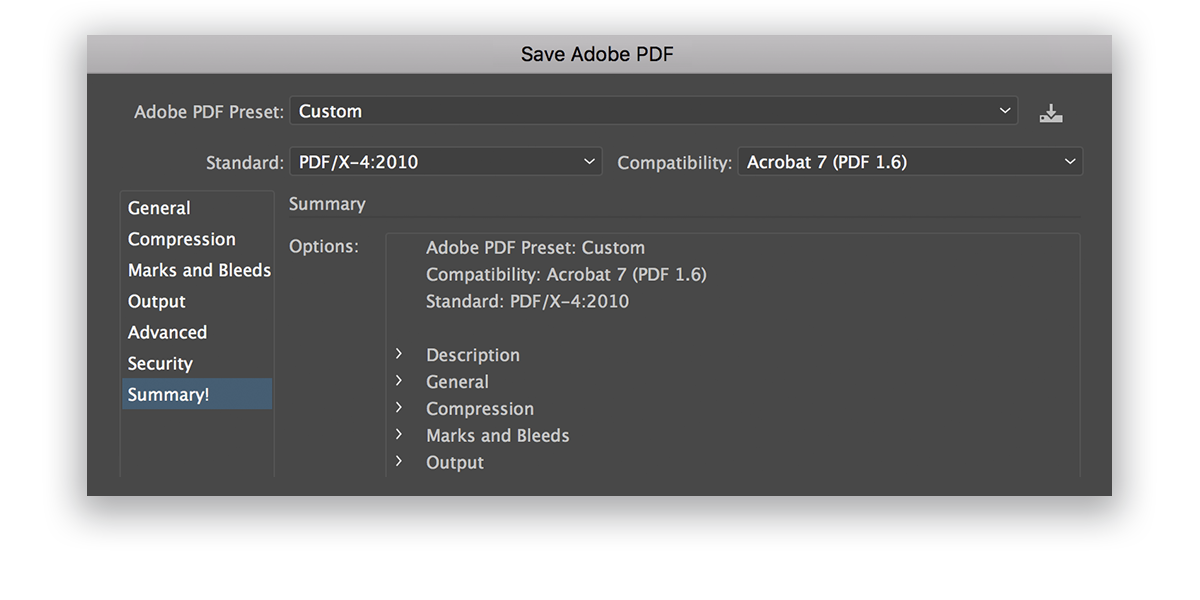Click the Summary panel heading
The height and width of the screenshot is (600, 1200).
[327, 204]
